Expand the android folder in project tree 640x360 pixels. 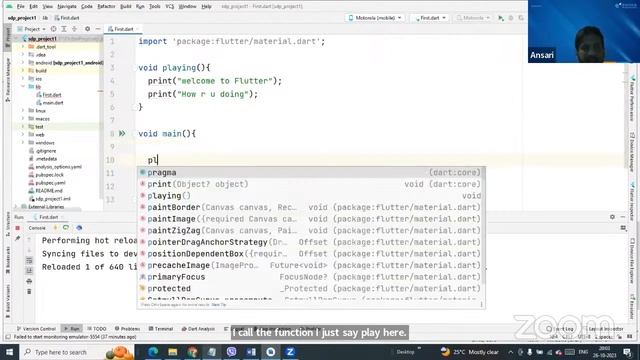click(23, 62)
